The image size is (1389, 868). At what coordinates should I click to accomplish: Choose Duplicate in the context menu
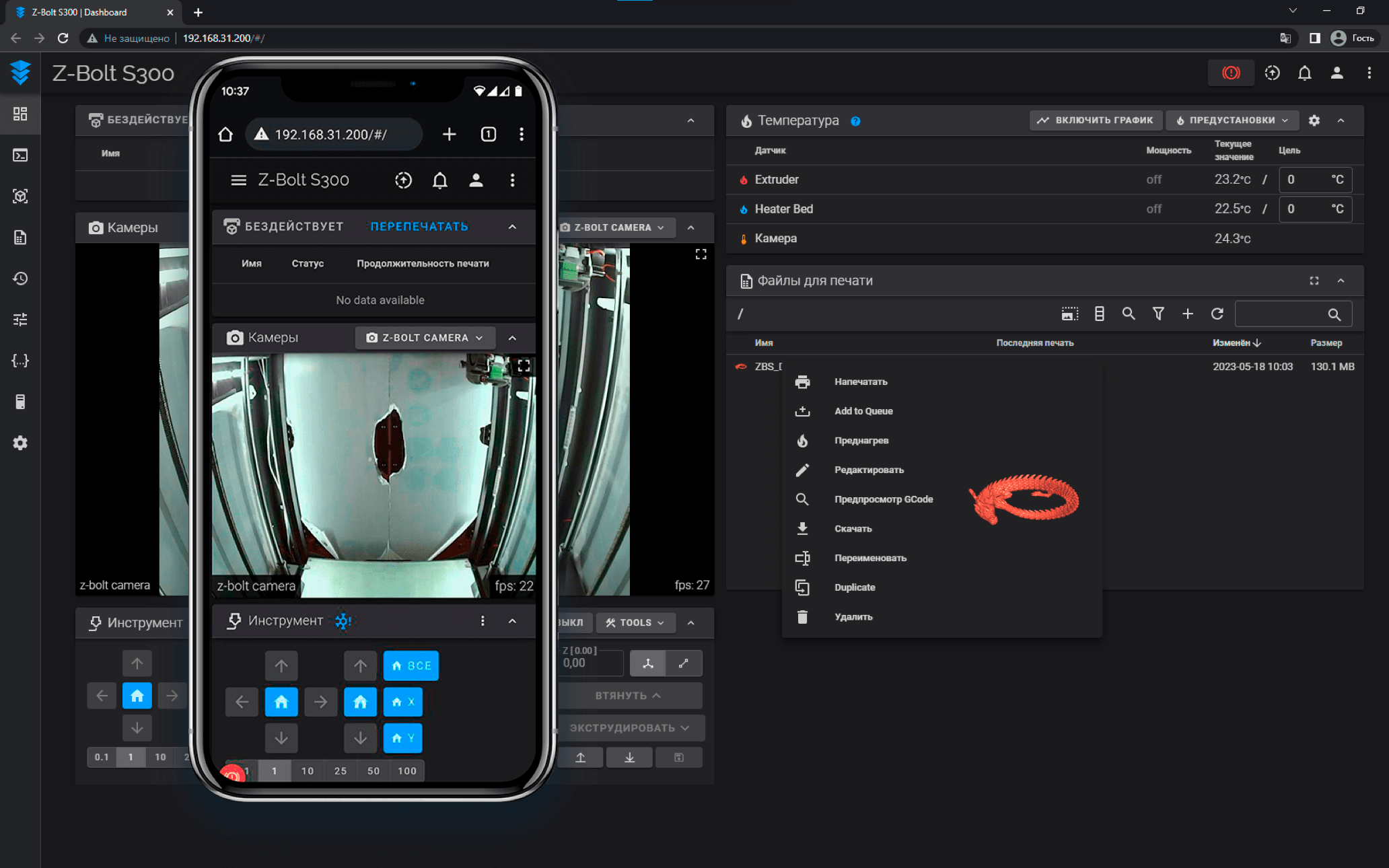pyautogui.click(x=941, y=587)
